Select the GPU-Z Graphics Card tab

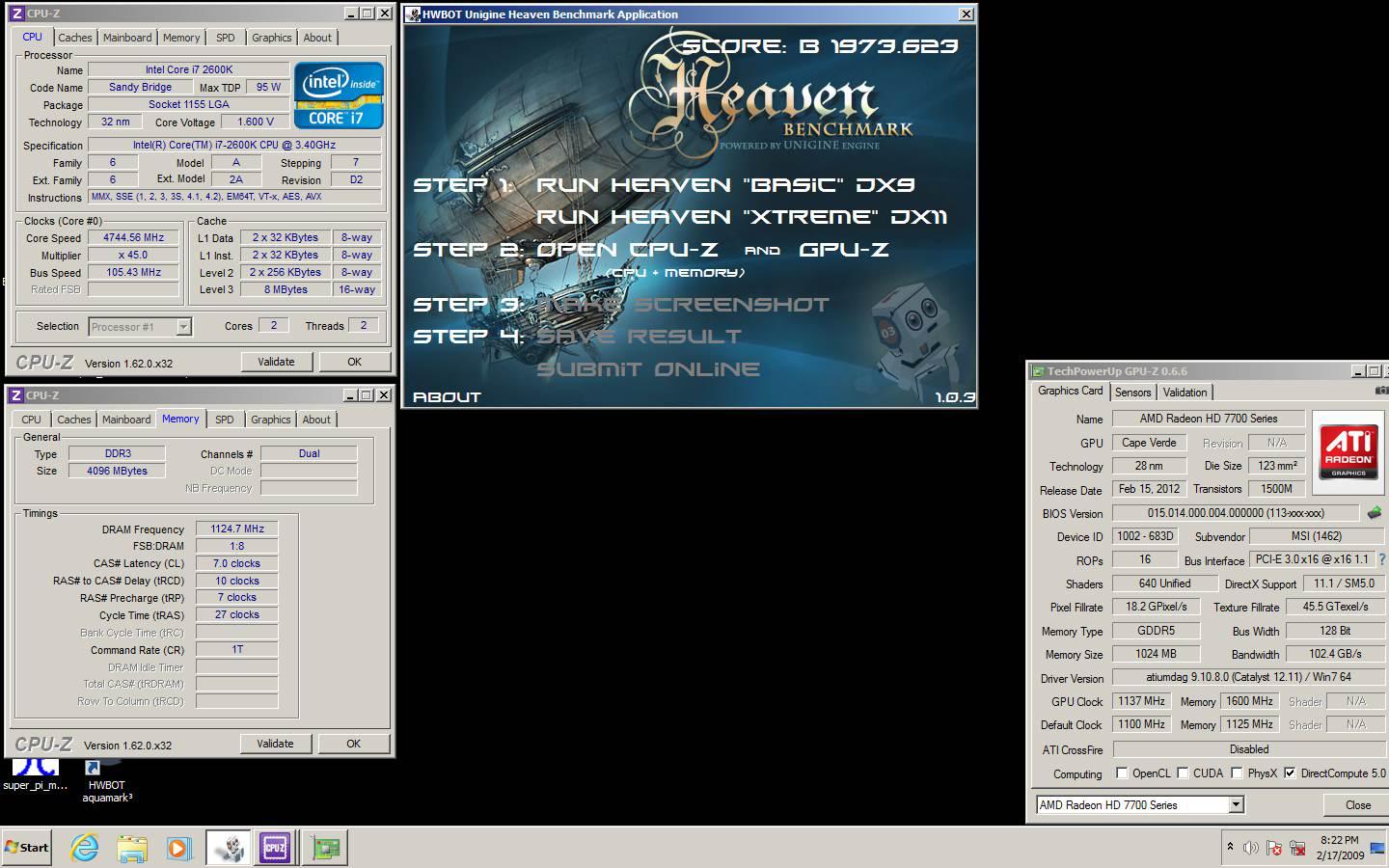(1071, 391)
